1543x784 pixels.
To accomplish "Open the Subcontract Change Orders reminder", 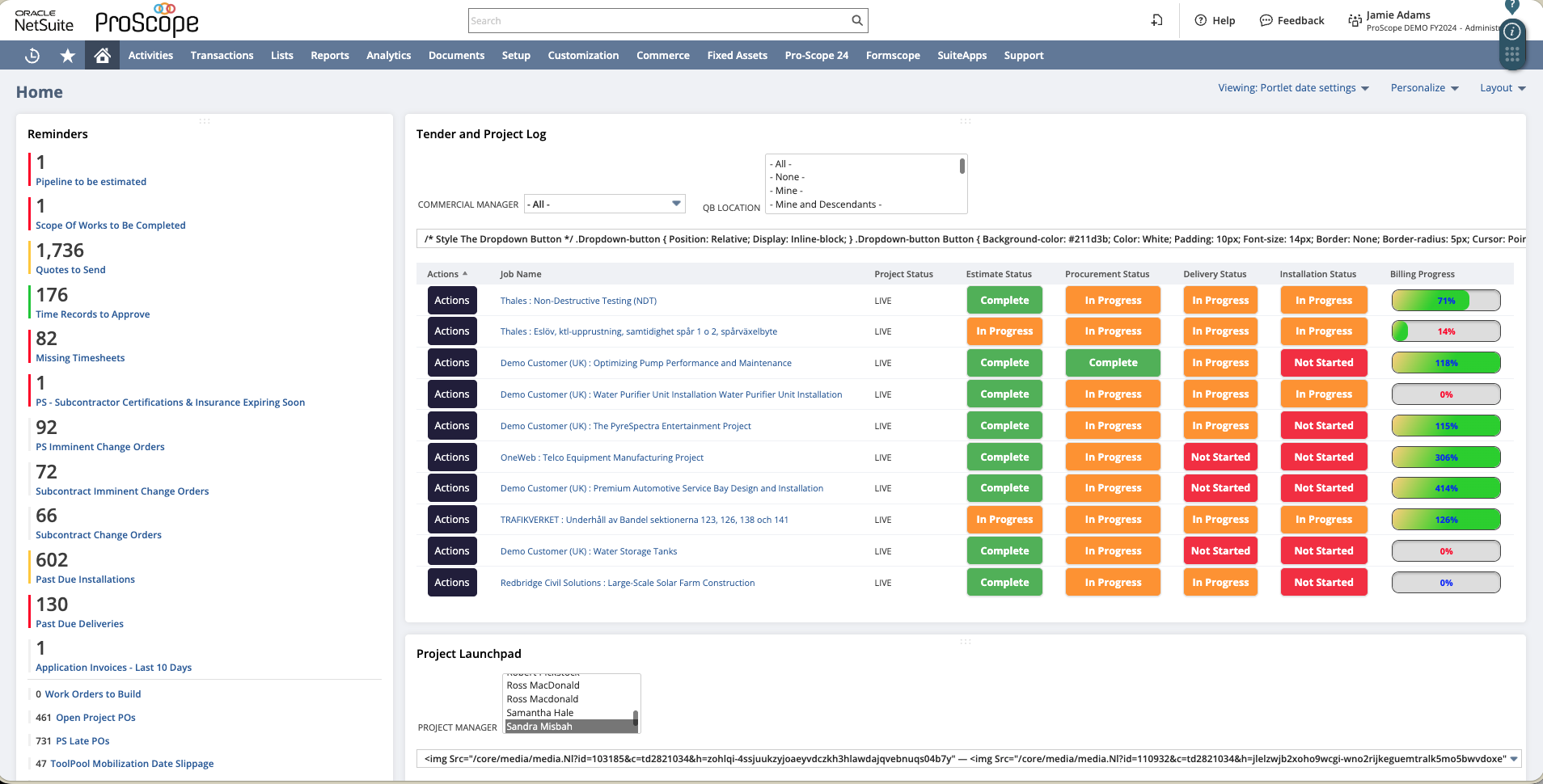I will [x=99, y=535].
